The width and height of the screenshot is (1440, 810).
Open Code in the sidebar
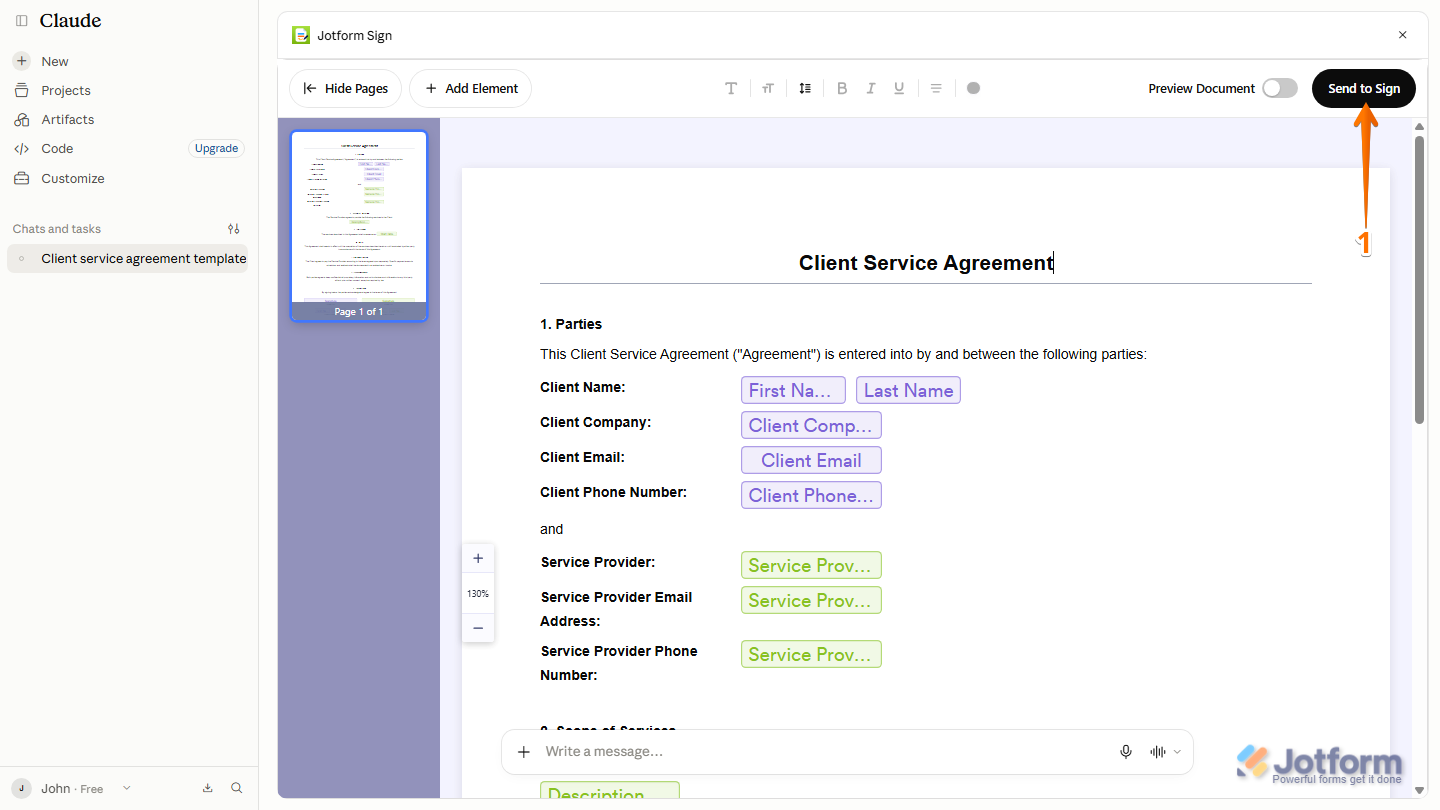tap(57, 148)
